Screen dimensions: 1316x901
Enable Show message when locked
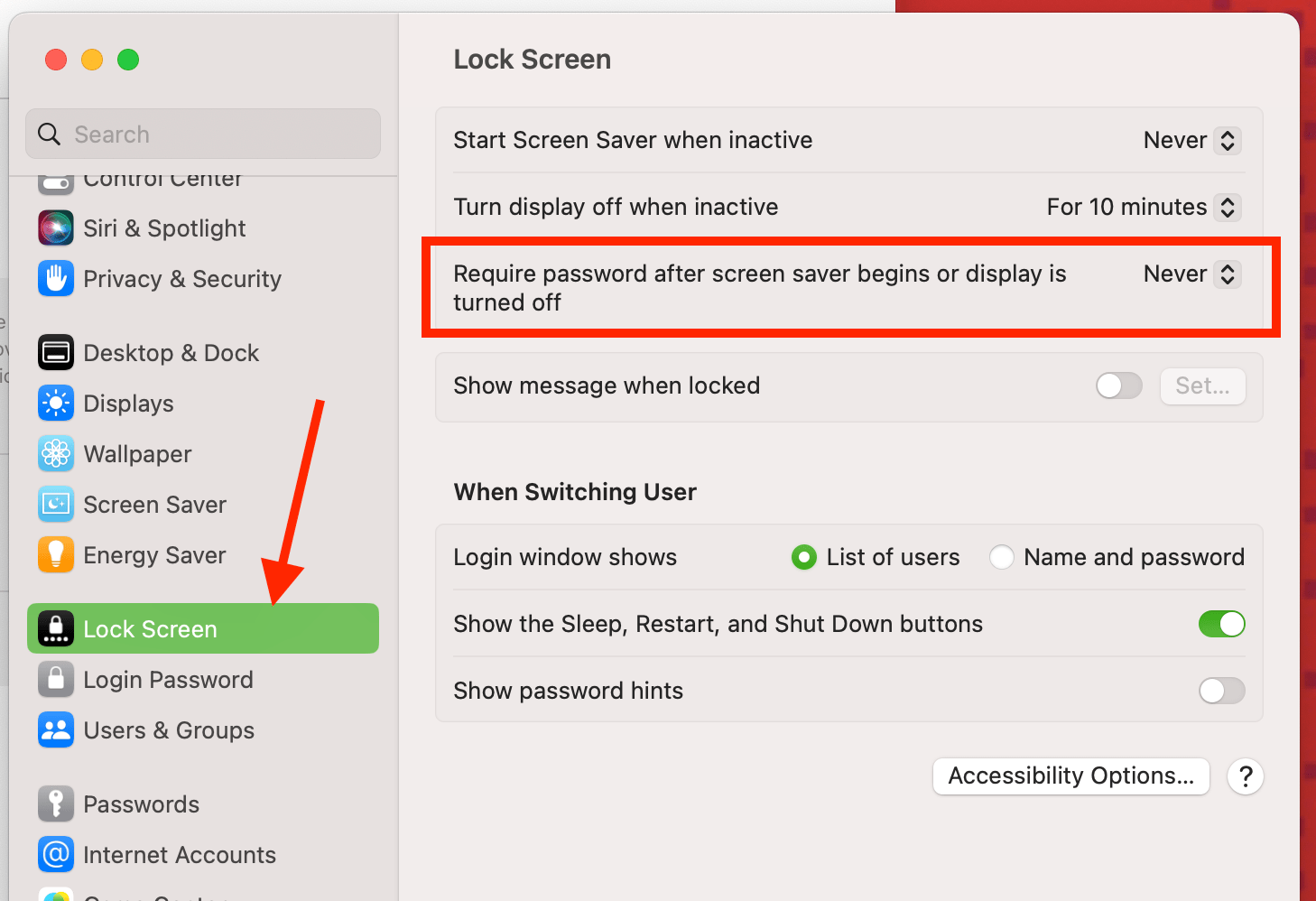click(x=1118, y=385)
